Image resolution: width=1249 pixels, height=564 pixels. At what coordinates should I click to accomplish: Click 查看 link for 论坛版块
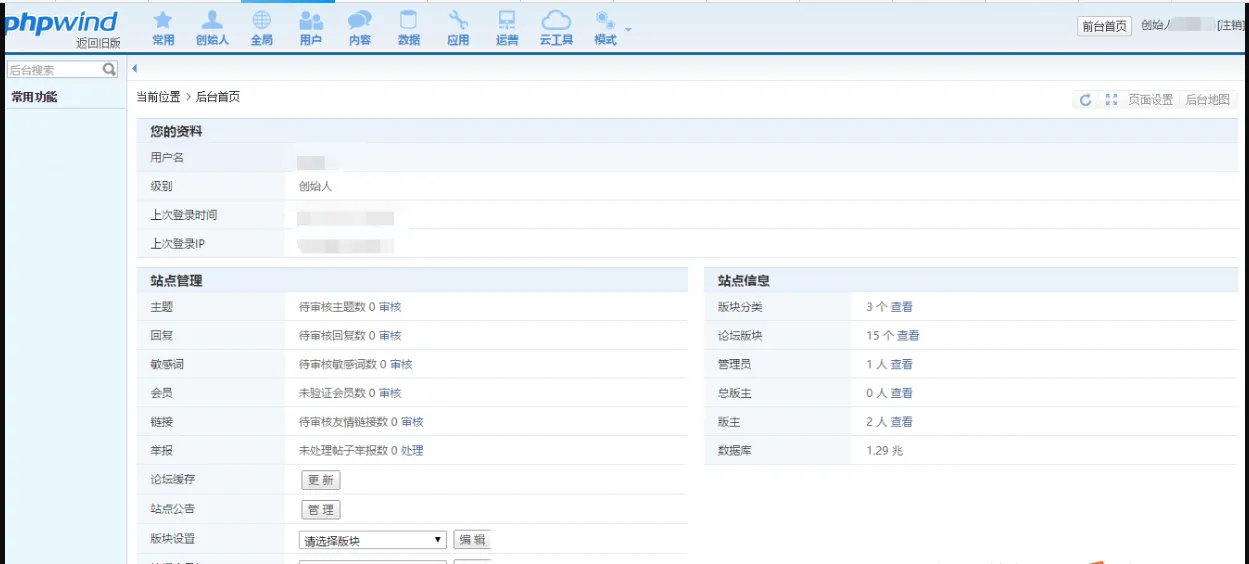pos(907,336)
